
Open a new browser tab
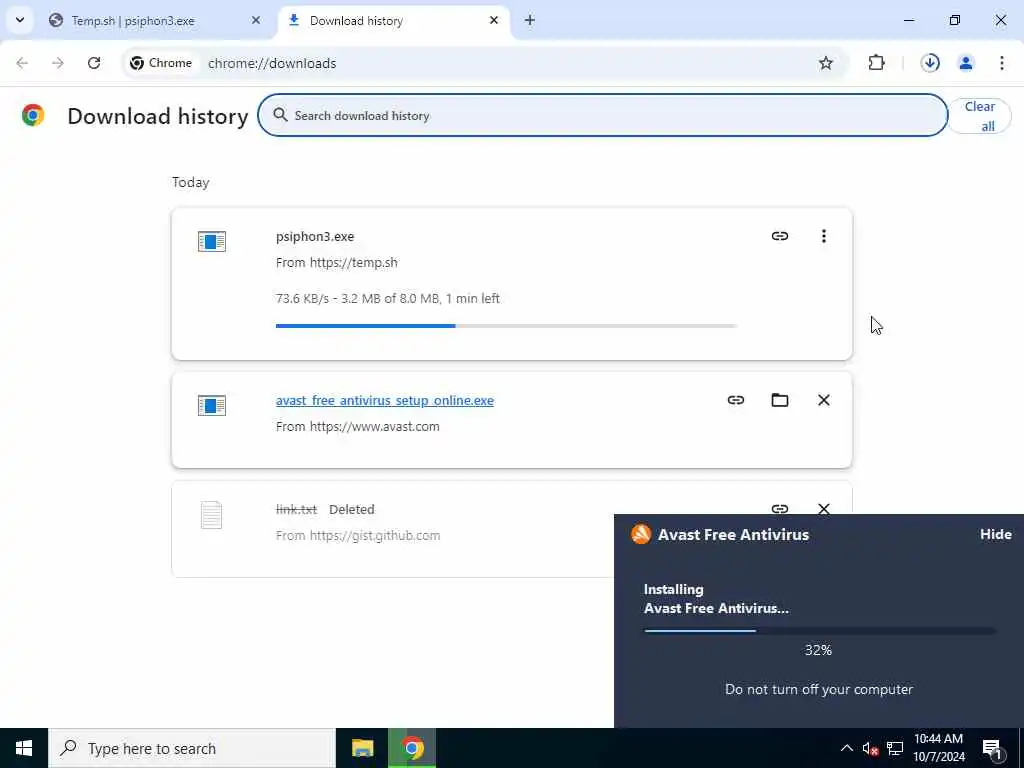[x=530, y=20]
